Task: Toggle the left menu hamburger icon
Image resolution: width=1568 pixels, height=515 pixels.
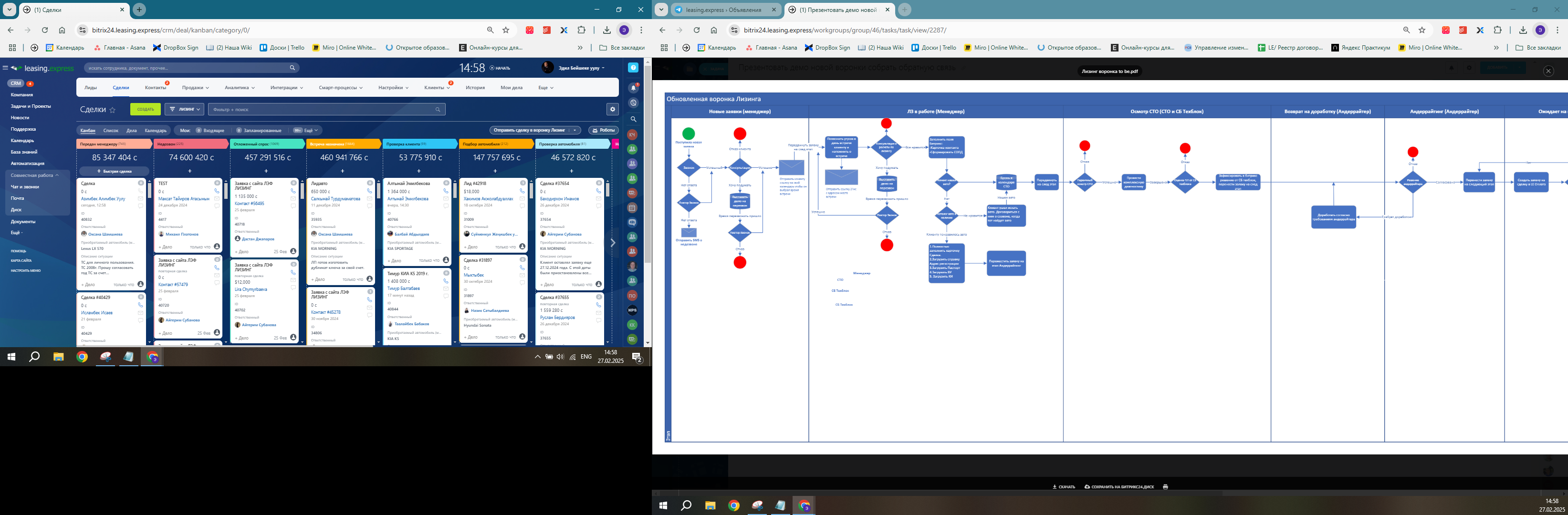Action: 5,68
